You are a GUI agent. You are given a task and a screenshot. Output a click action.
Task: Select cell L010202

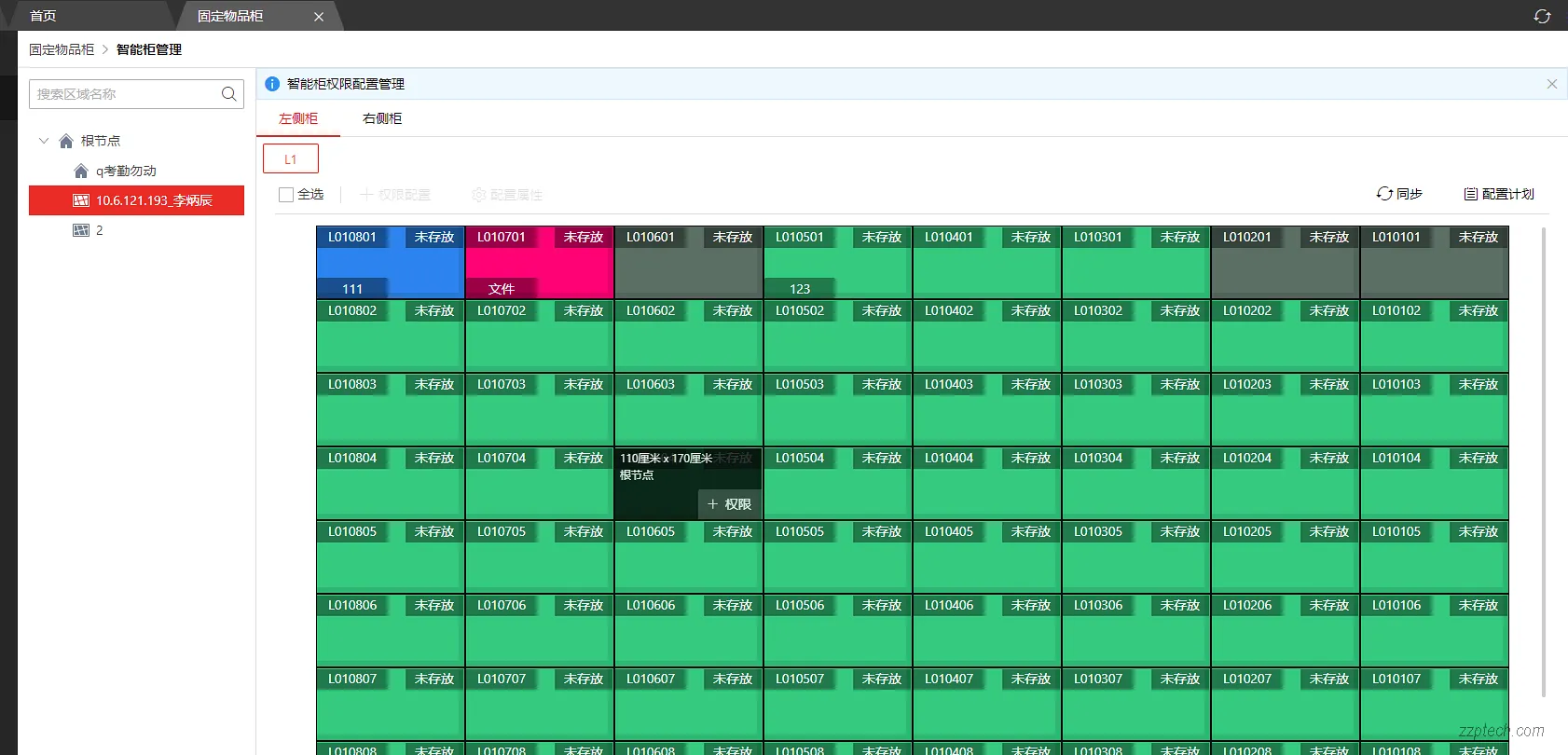[x=1286, y=336]
